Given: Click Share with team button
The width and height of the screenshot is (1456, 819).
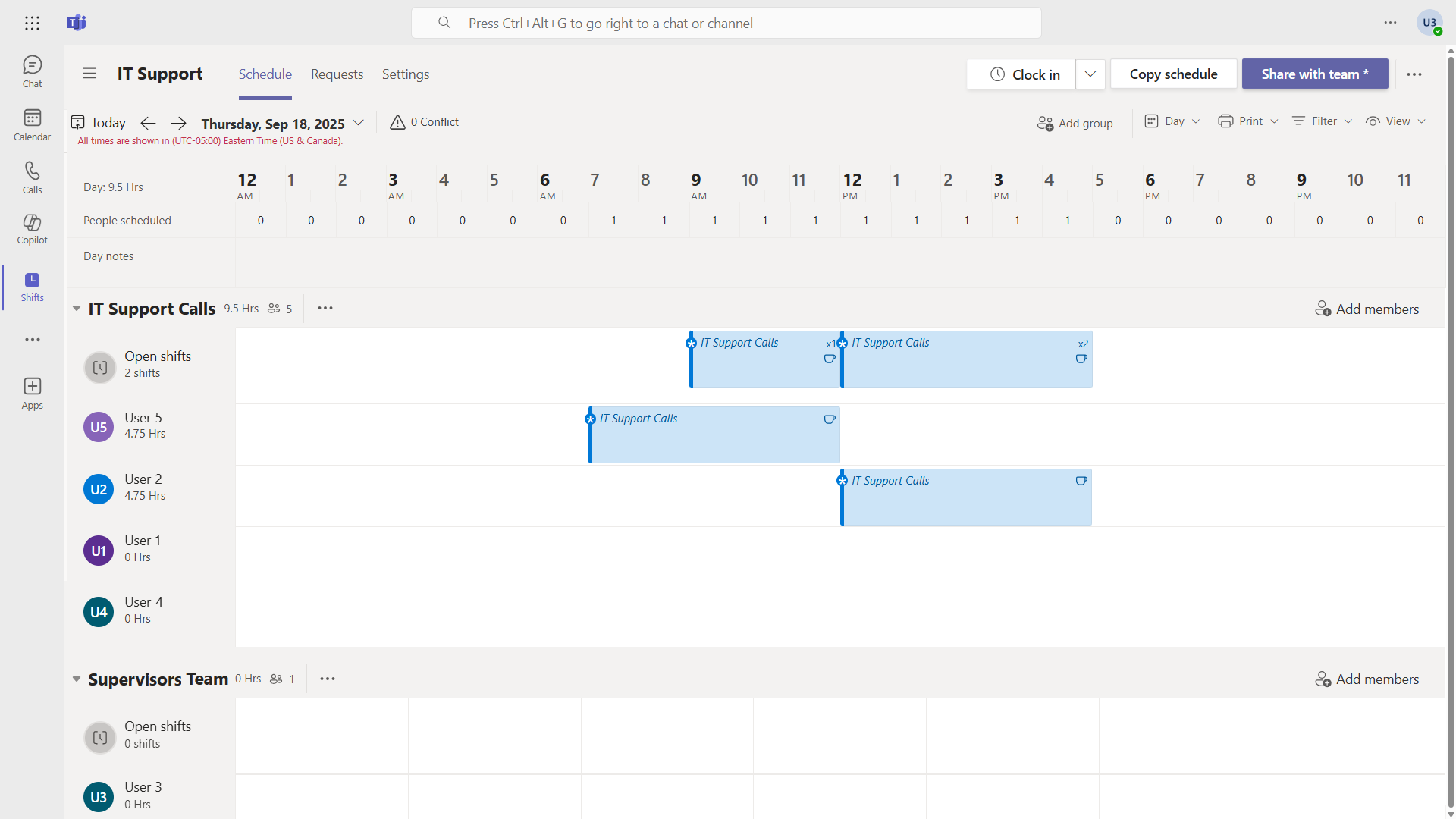Looking at the screenshot, I should point(1314,74).
